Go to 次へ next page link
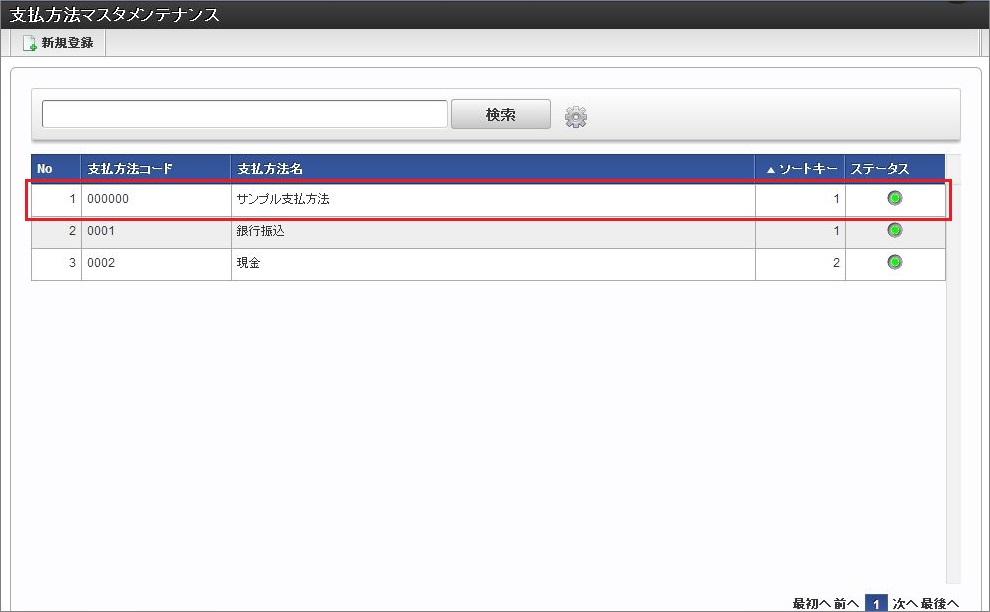Screen dimensions: 990x612 pyautogui.click(x=905, y=604)
